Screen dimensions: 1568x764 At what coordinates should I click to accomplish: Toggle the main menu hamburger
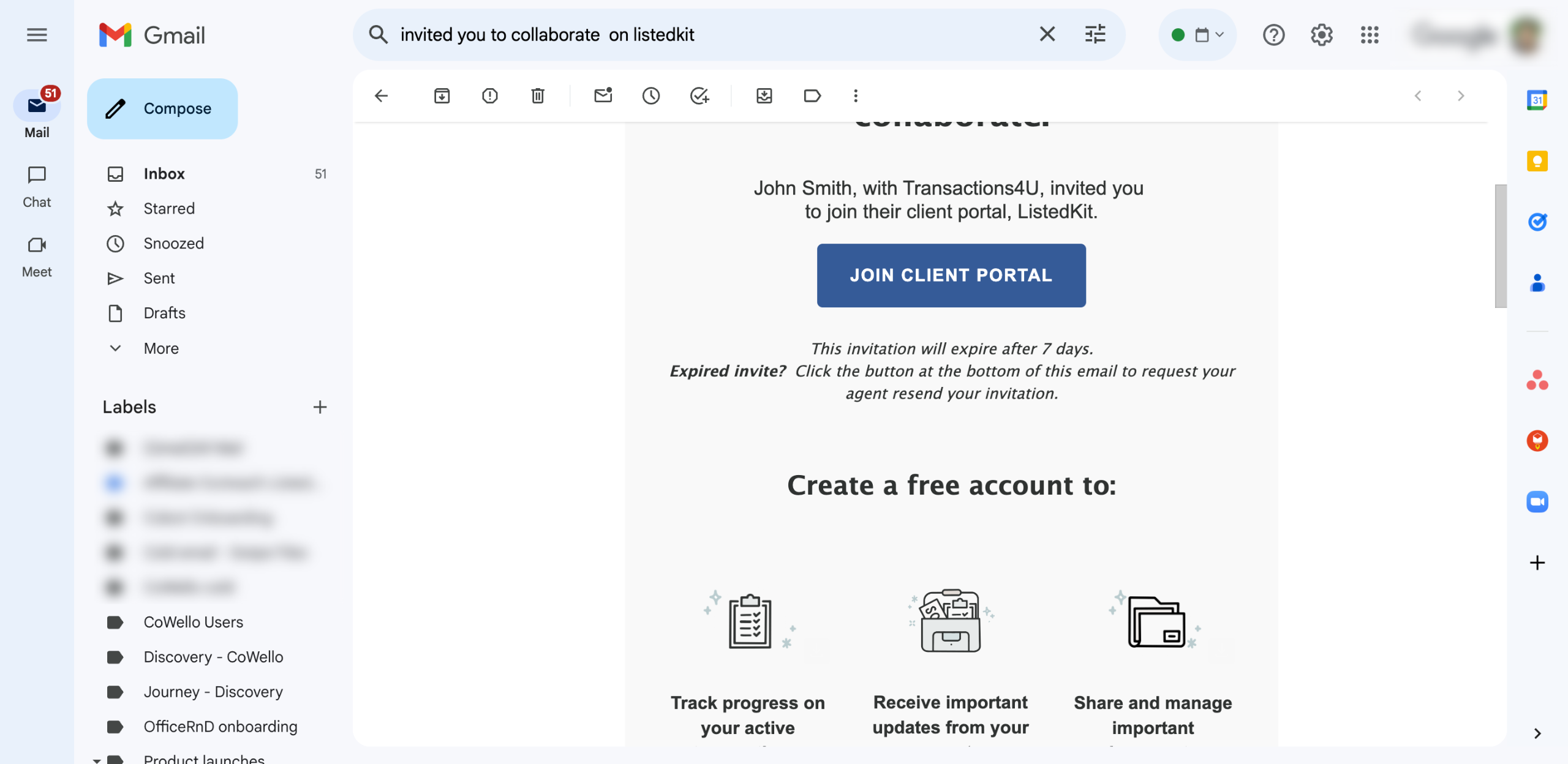coord(37,35)
